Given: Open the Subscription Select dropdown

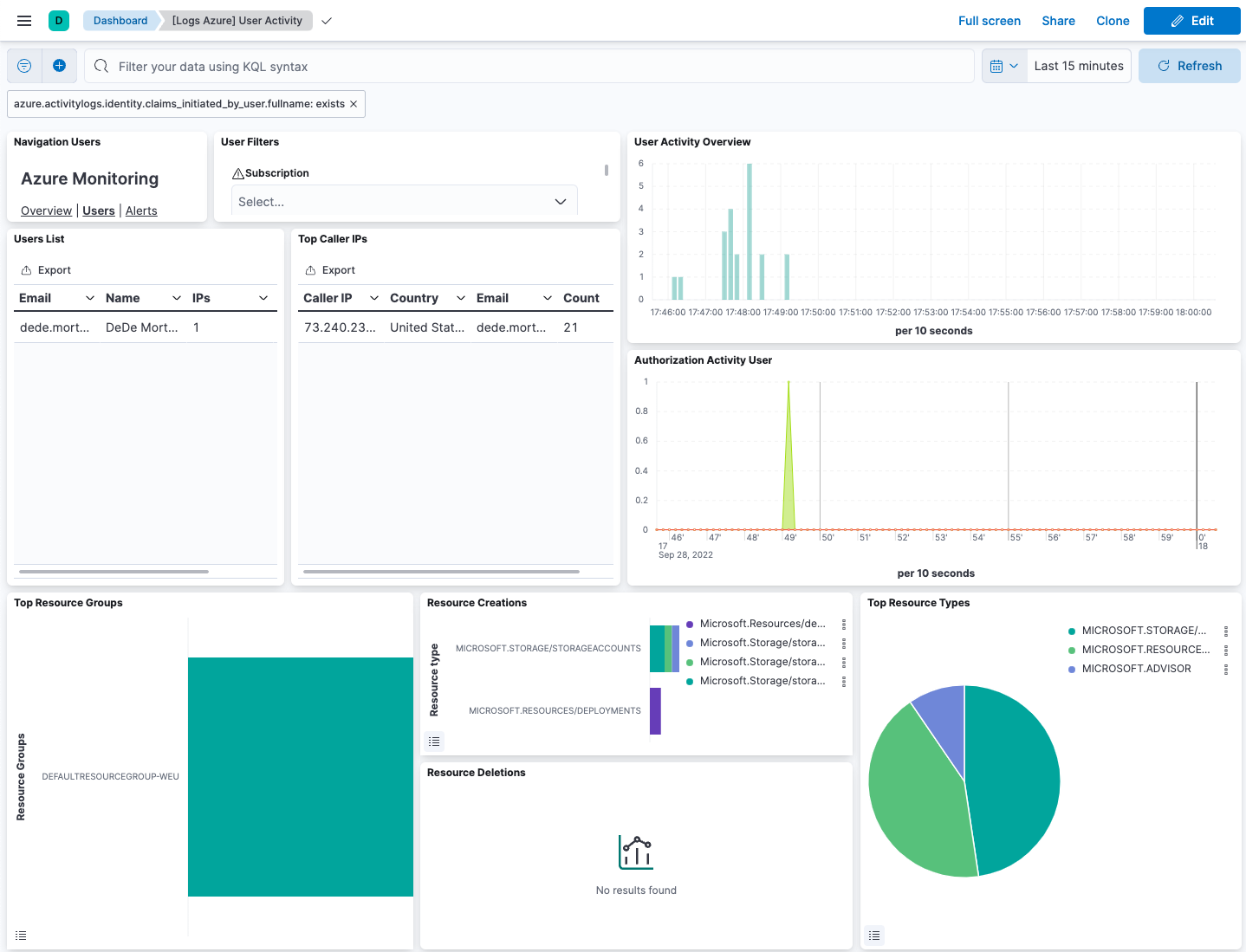Looking at the screenshot, I should (x=404, y=200).
